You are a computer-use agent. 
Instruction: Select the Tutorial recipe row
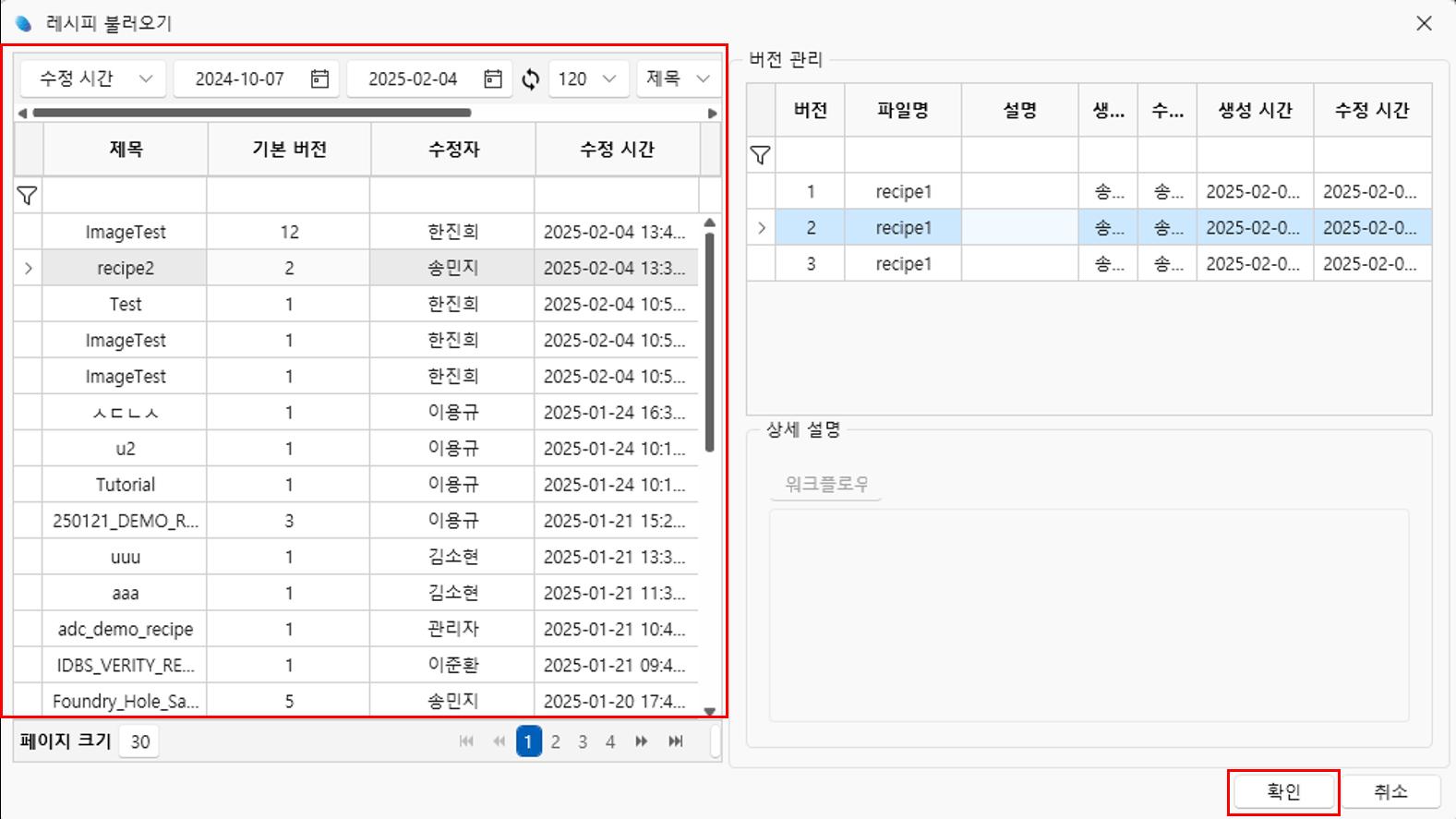(126, 485)
